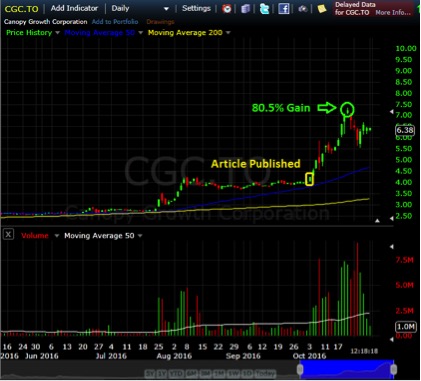Expand the Price History dropdown arrow
Image resolution: width=421 pixels, height=381 pixels.
tap(57, 33)
